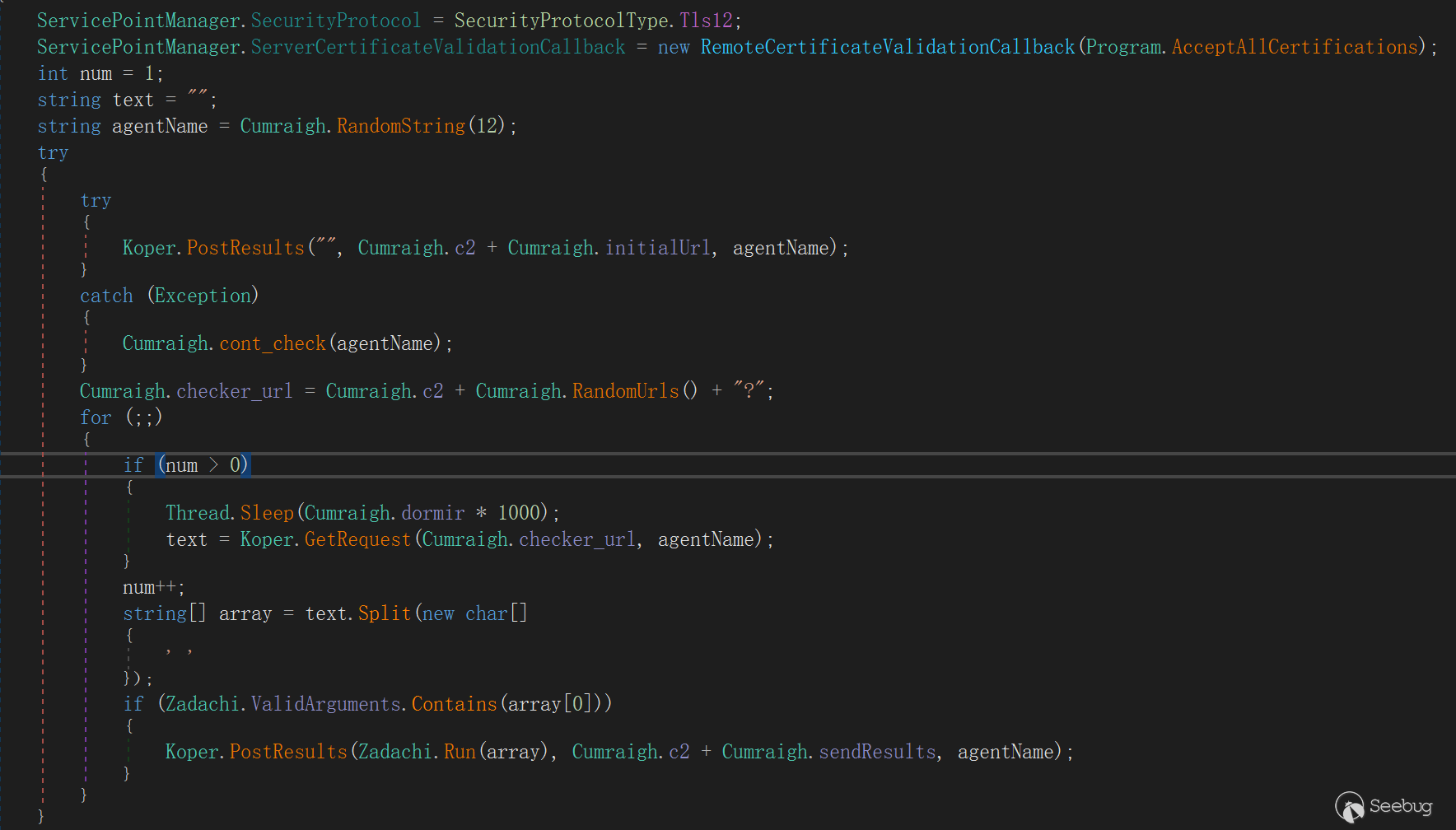Click the number 12 argument
This screenshot has height=830, width=1456.
pos(488,126)
